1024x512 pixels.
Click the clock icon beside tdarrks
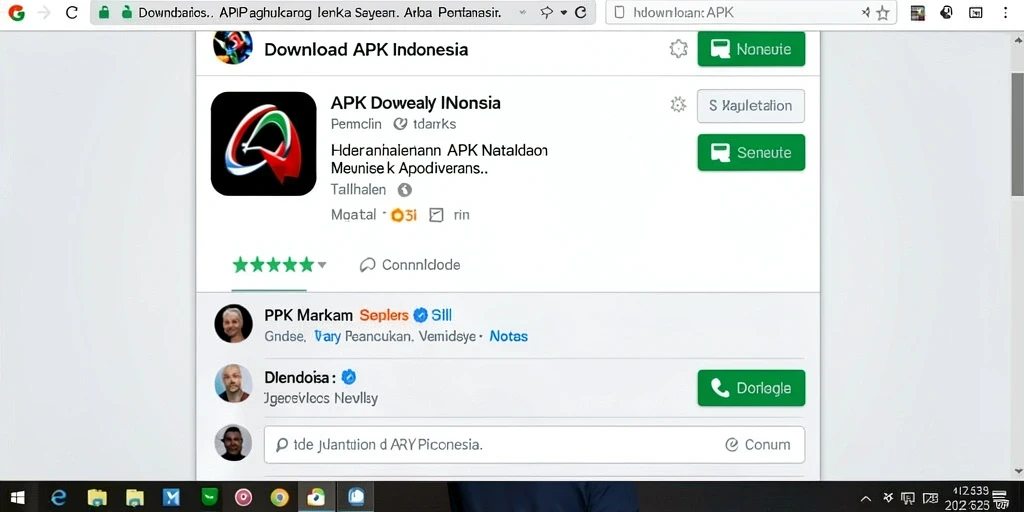pos(400,123)
